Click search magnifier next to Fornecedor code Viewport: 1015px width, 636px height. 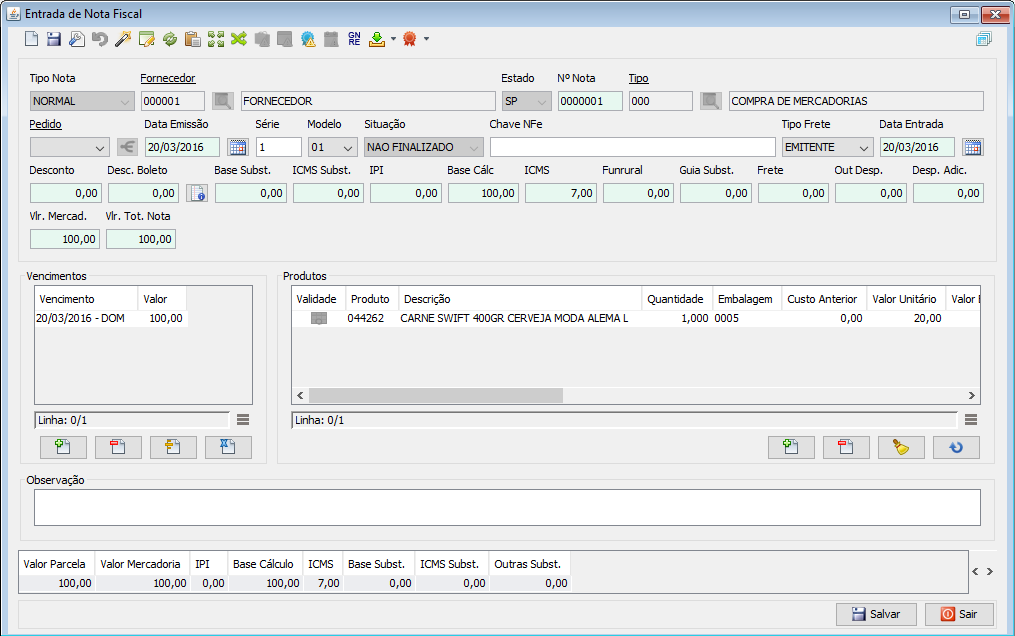(223, 101)
